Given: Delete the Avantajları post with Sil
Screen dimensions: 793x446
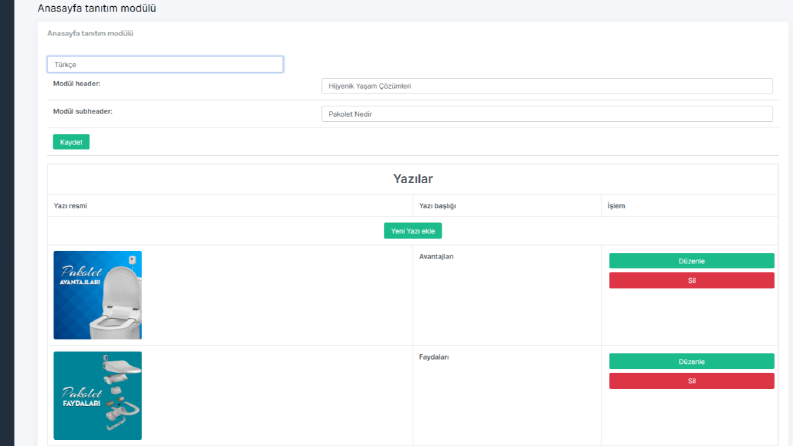Looking at the screenshot, I should point(691,280).
